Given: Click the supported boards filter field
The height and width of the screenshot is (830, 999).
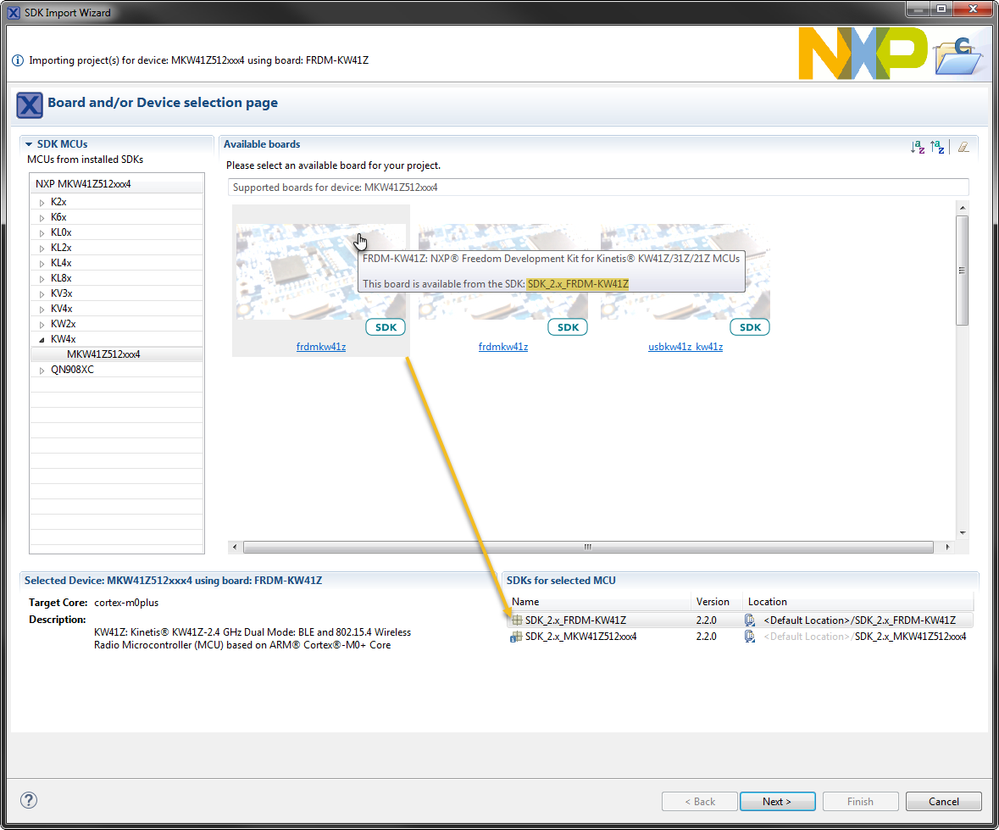Looking at the screenshot, I should tap(598, 187).
